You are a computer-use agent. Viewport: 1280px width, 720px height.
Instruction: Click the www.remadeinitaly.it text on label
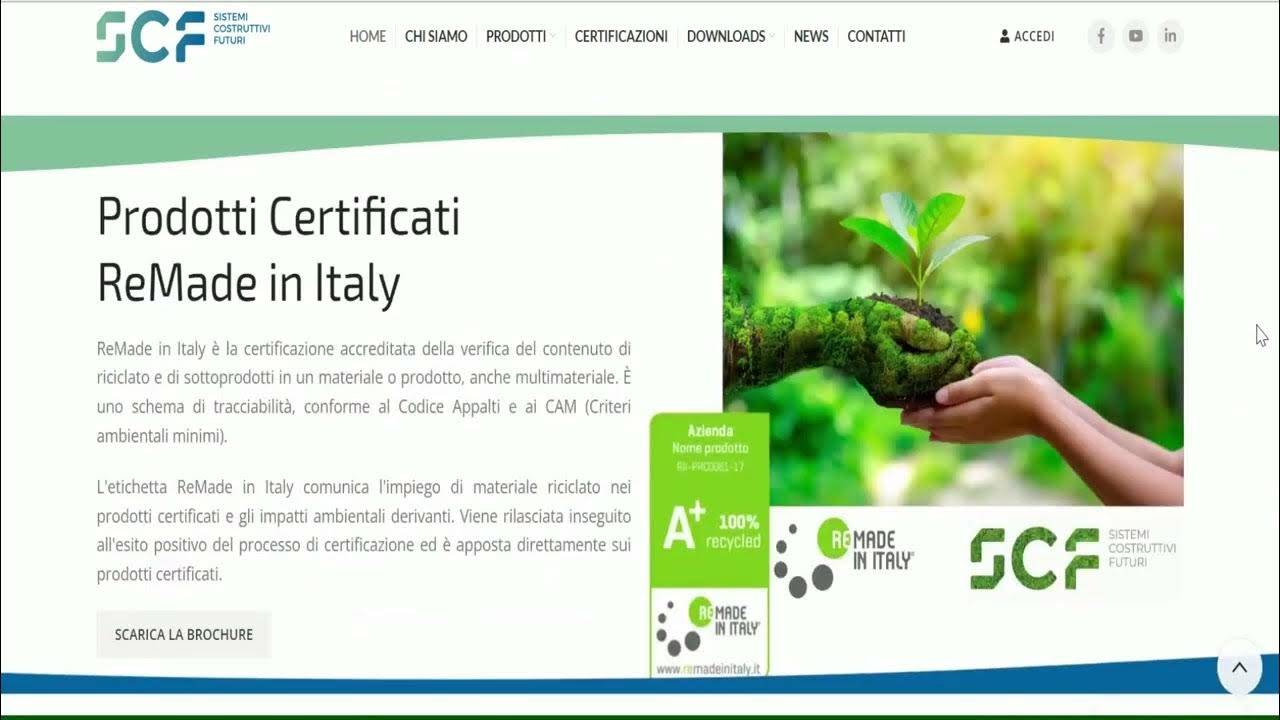tap(709, 668)
